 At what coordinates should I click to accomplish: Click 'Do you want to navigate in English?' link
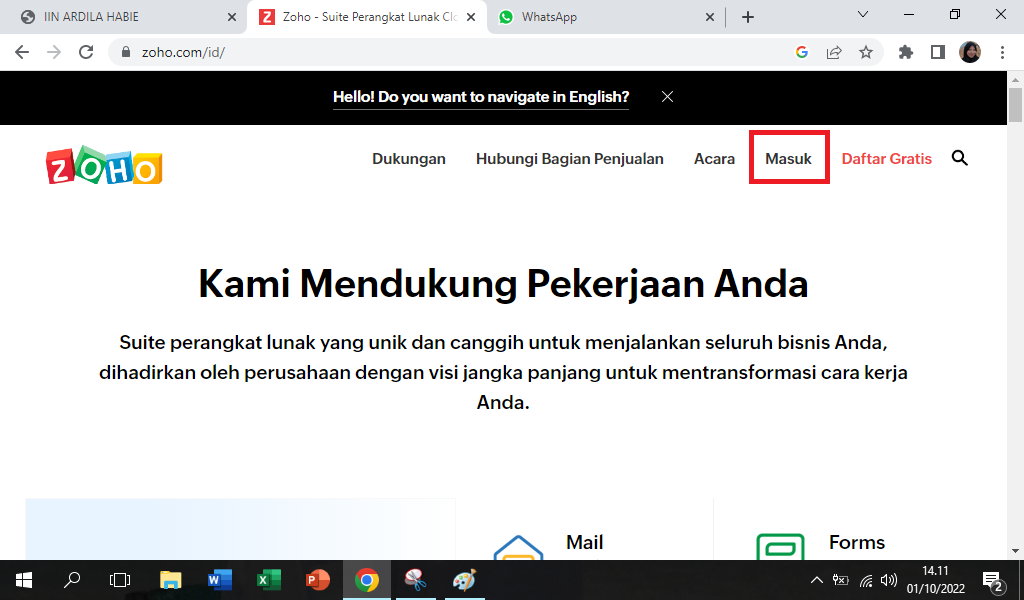481,97
